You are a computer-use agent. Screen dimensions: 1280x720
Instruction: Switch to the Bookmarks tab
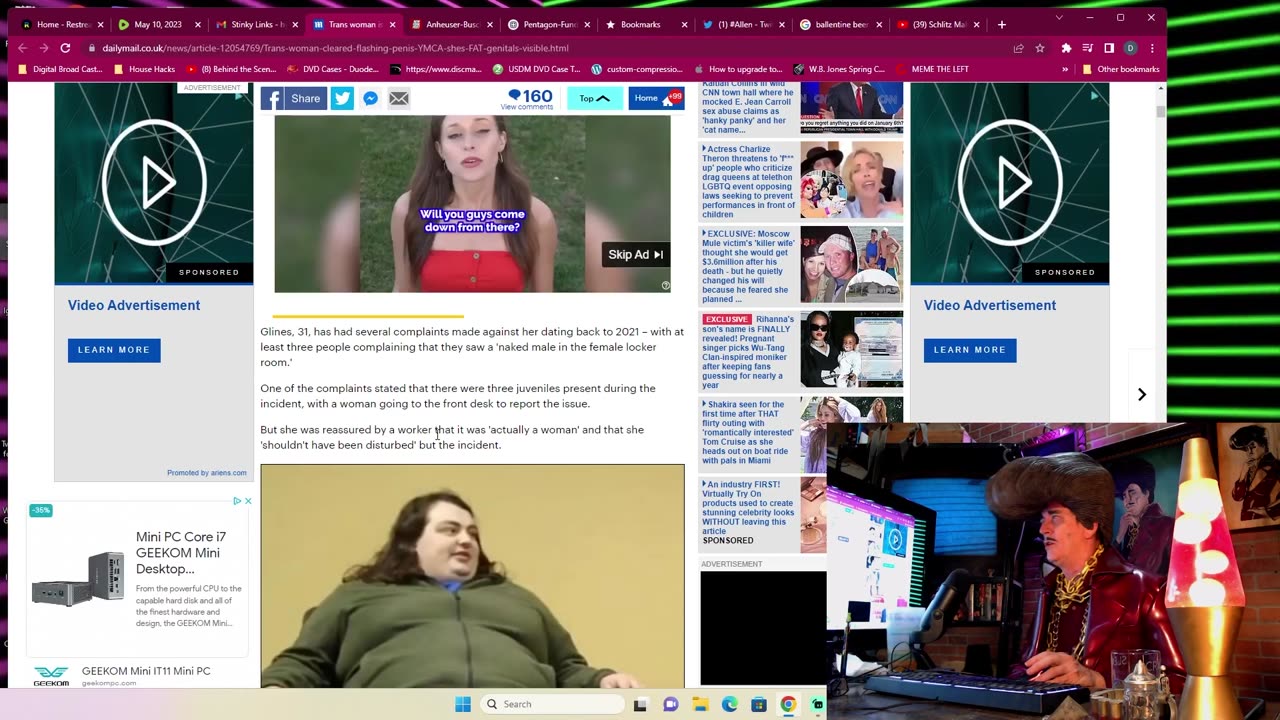[643, 24]
